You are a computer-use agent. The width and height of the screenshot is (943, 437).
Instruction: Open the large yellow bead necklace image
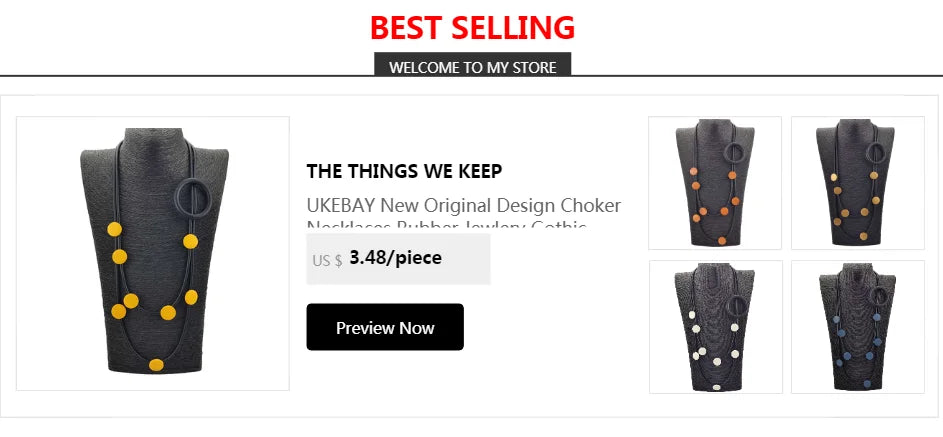(x=153, y=253)
